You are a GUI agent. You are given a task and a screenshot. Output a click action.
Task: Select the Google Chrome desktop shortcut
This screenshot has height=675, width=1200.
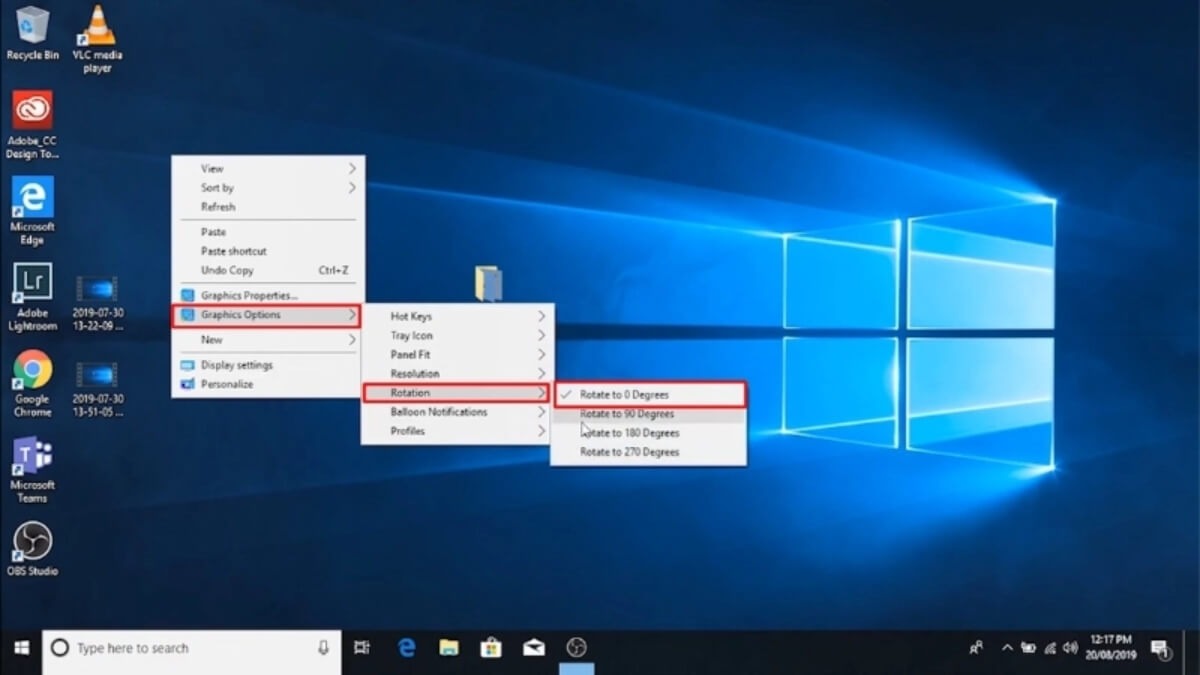point(32,383)
